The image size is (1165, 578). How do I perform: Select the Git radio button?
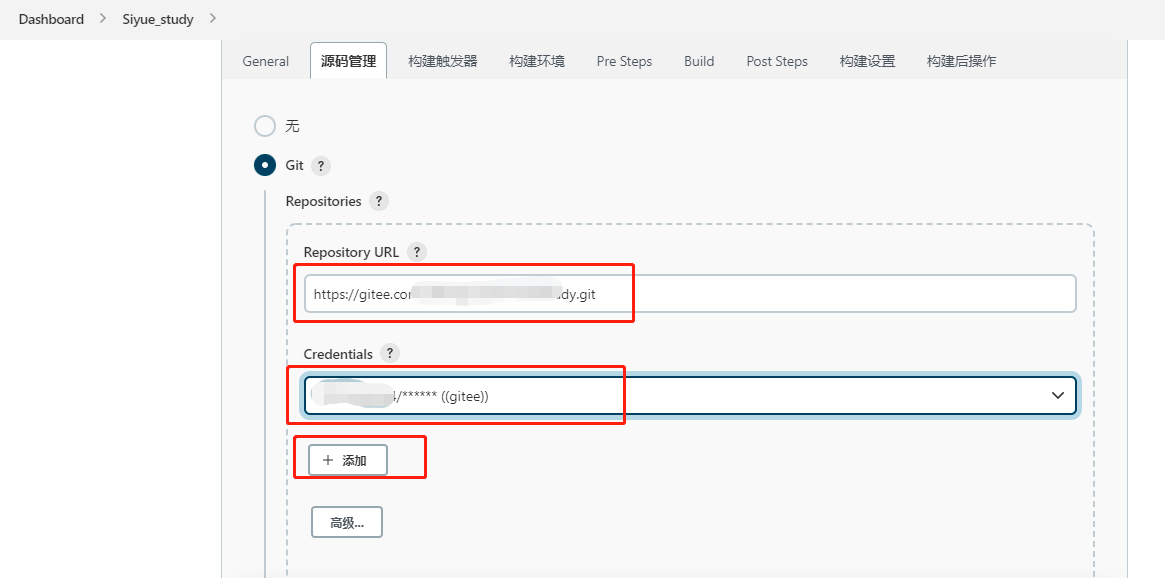(265, 165)
